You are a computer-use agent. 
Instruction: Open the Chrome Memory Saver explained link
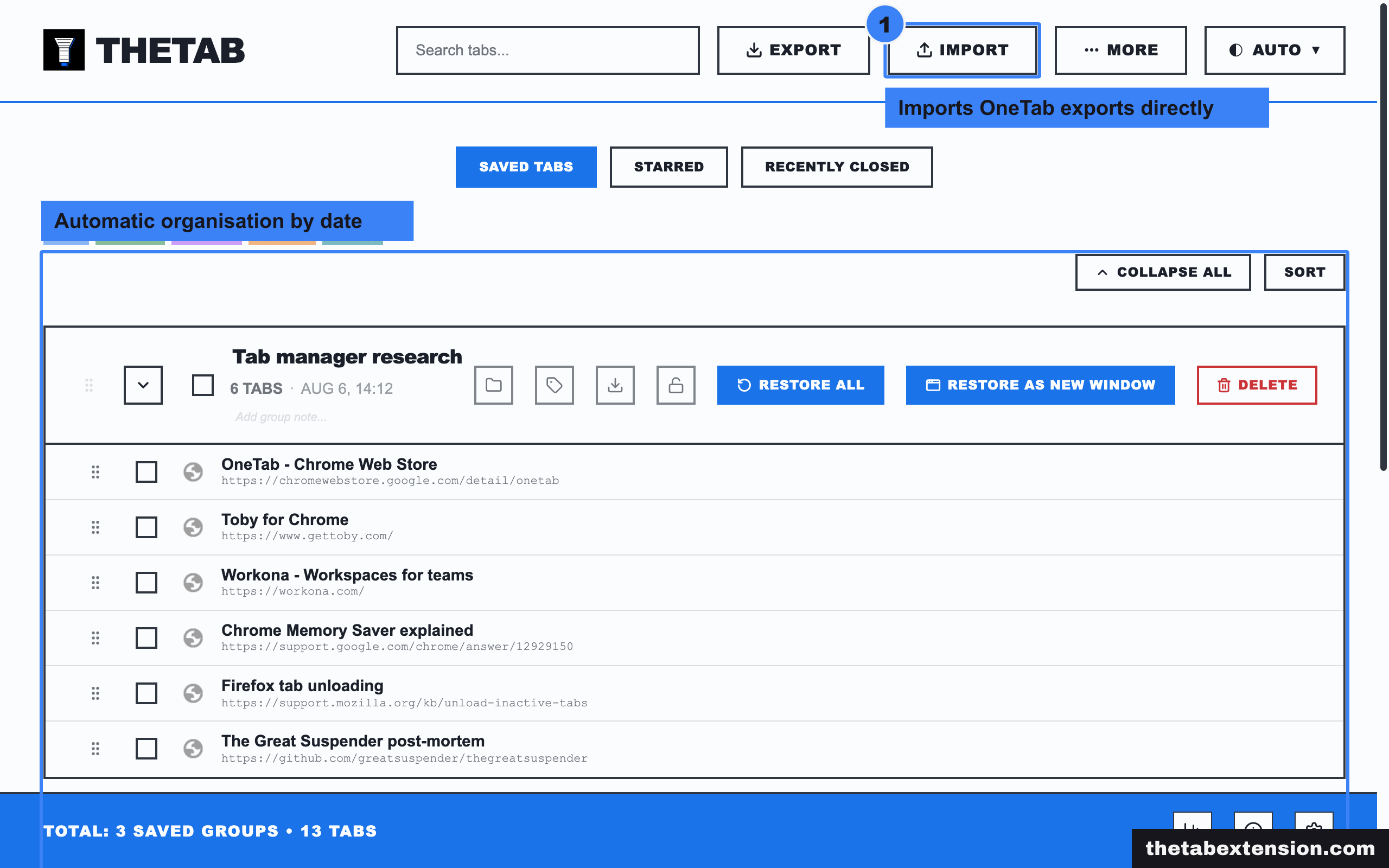(x=347, y=630)
